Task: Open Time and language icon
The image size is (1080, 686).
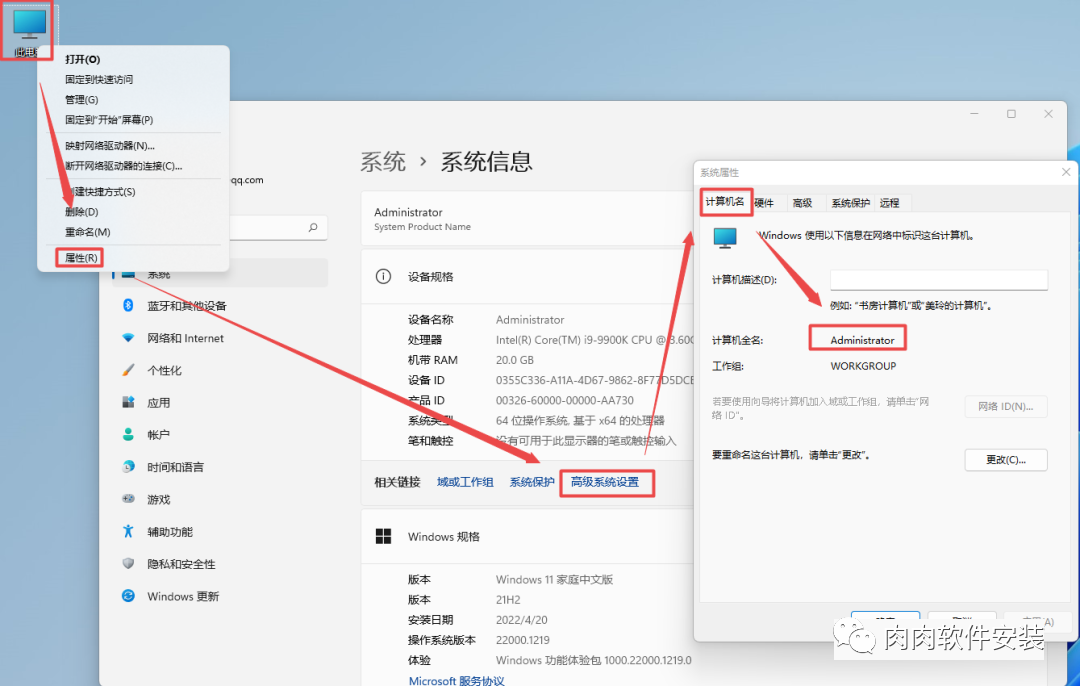Action: pyautogui.click(x=128, y=467)
